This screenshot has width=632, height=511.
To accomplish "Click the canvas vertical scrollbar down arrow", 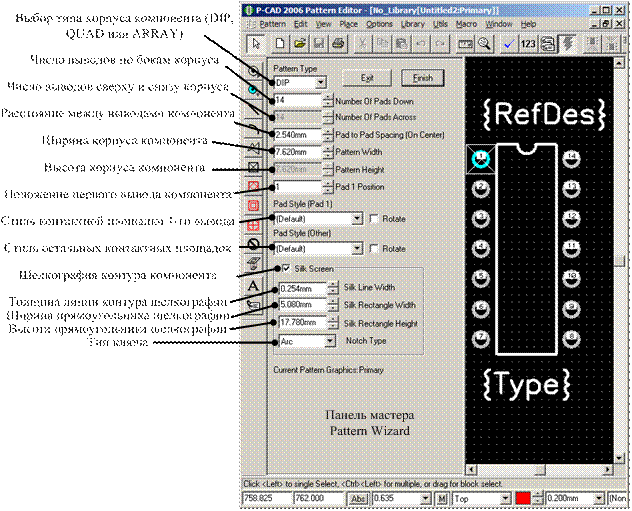I will [619, 458].
